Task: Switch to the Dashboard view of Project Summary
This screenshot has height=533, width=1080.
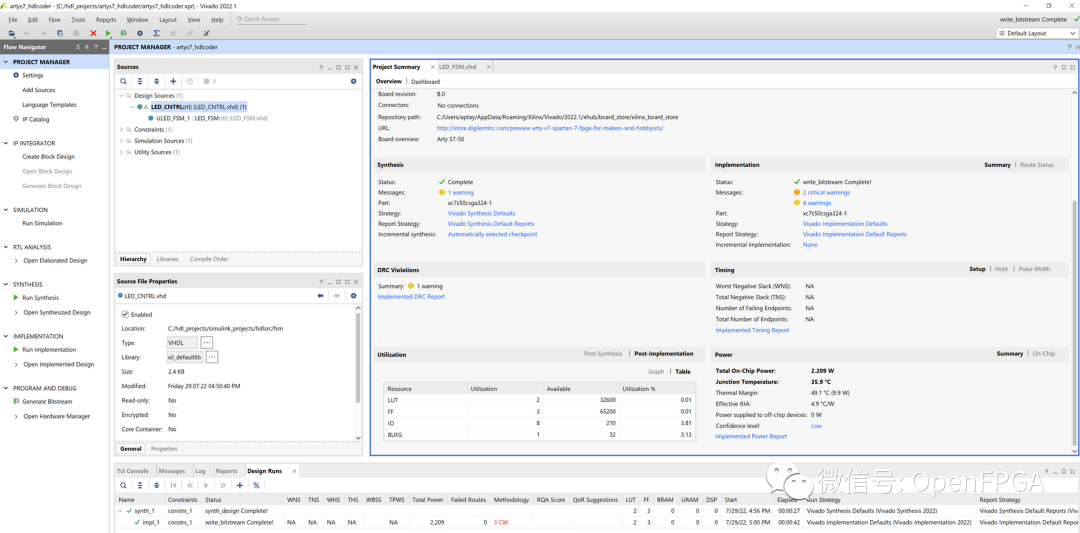Action: click(x=426, y=81)
